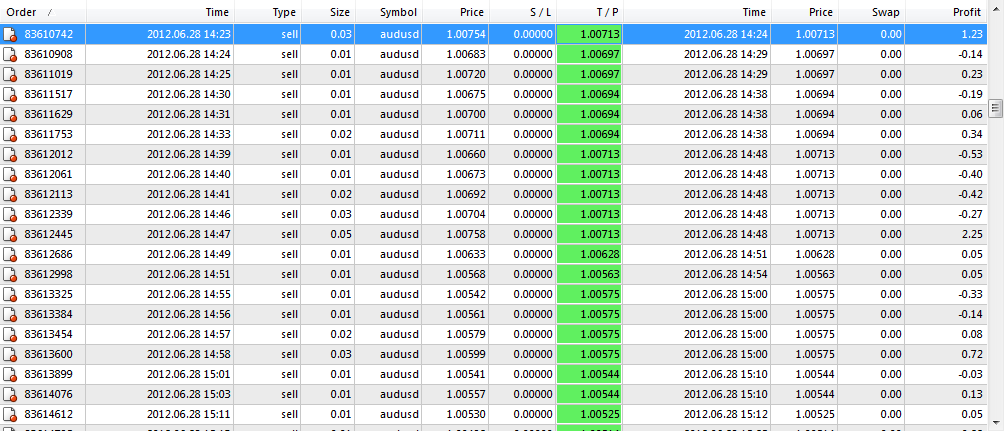Click profit value -0.03

coord(971,375)
